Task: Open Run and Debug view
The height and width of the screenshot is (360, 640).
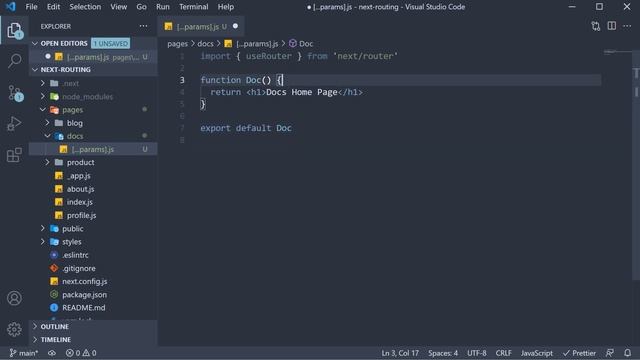Action: [x=14, y=124]
